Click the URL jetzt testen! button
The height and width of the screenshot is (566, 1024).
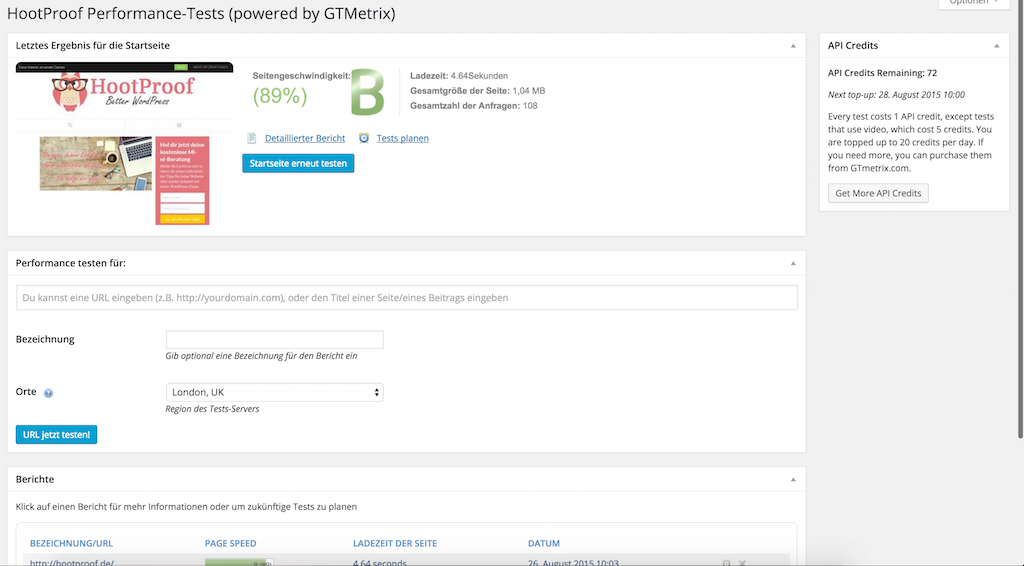(56, 434)
